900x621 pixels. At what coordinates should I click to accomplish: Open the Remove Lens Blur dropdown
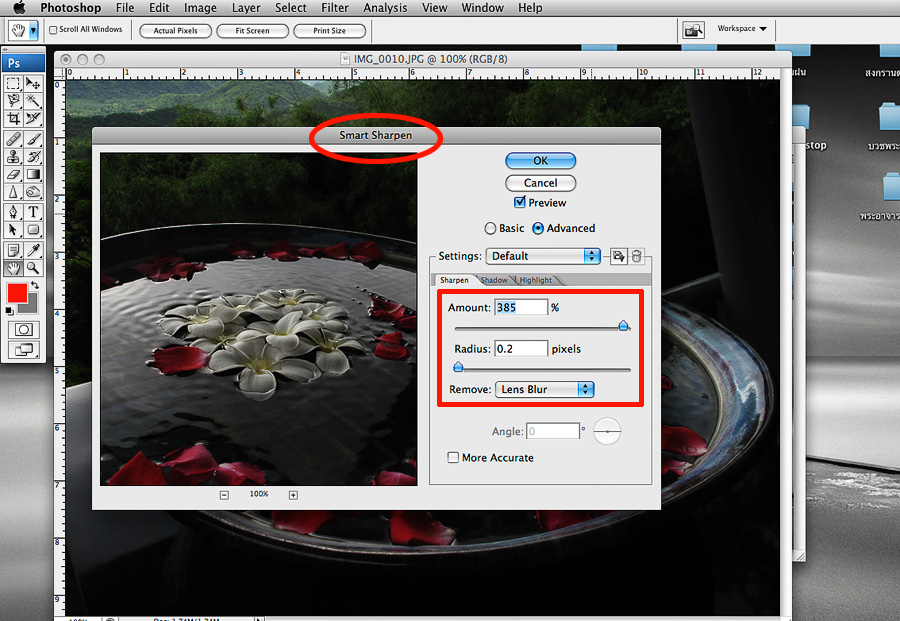544,389
